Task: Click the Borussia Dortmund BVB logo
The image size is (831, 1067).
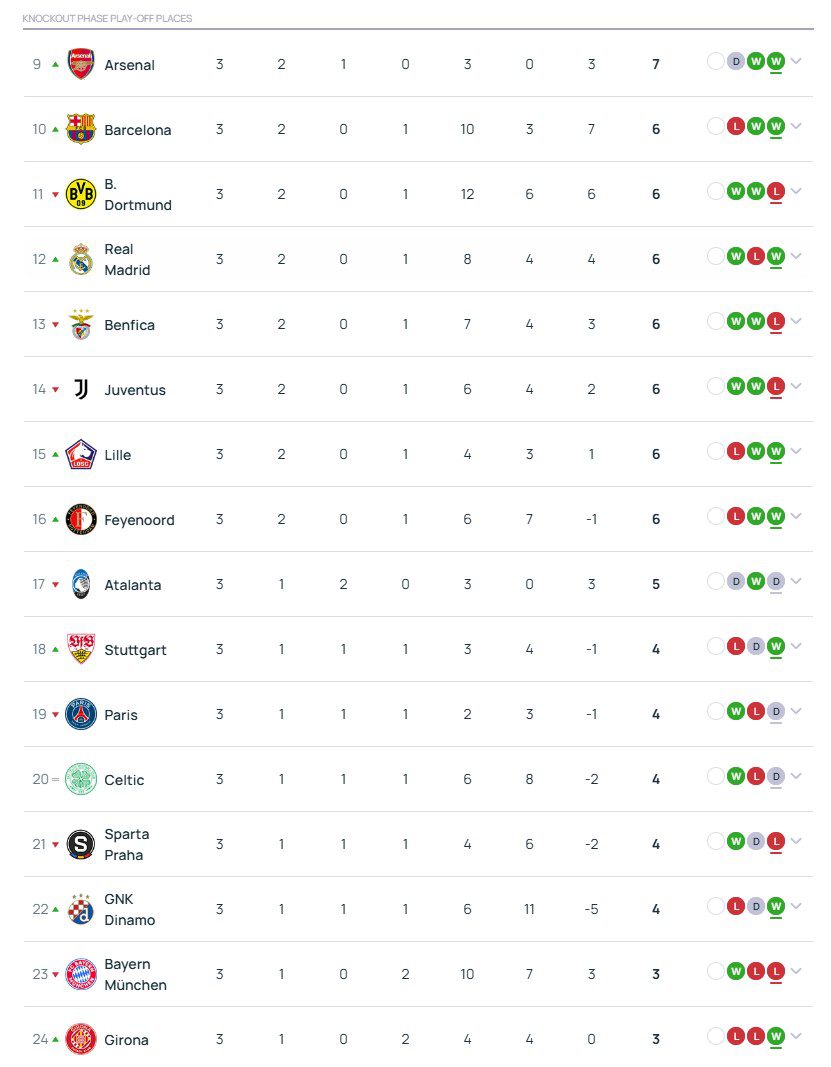Action: pyautogui.click(x=81, y=194)
